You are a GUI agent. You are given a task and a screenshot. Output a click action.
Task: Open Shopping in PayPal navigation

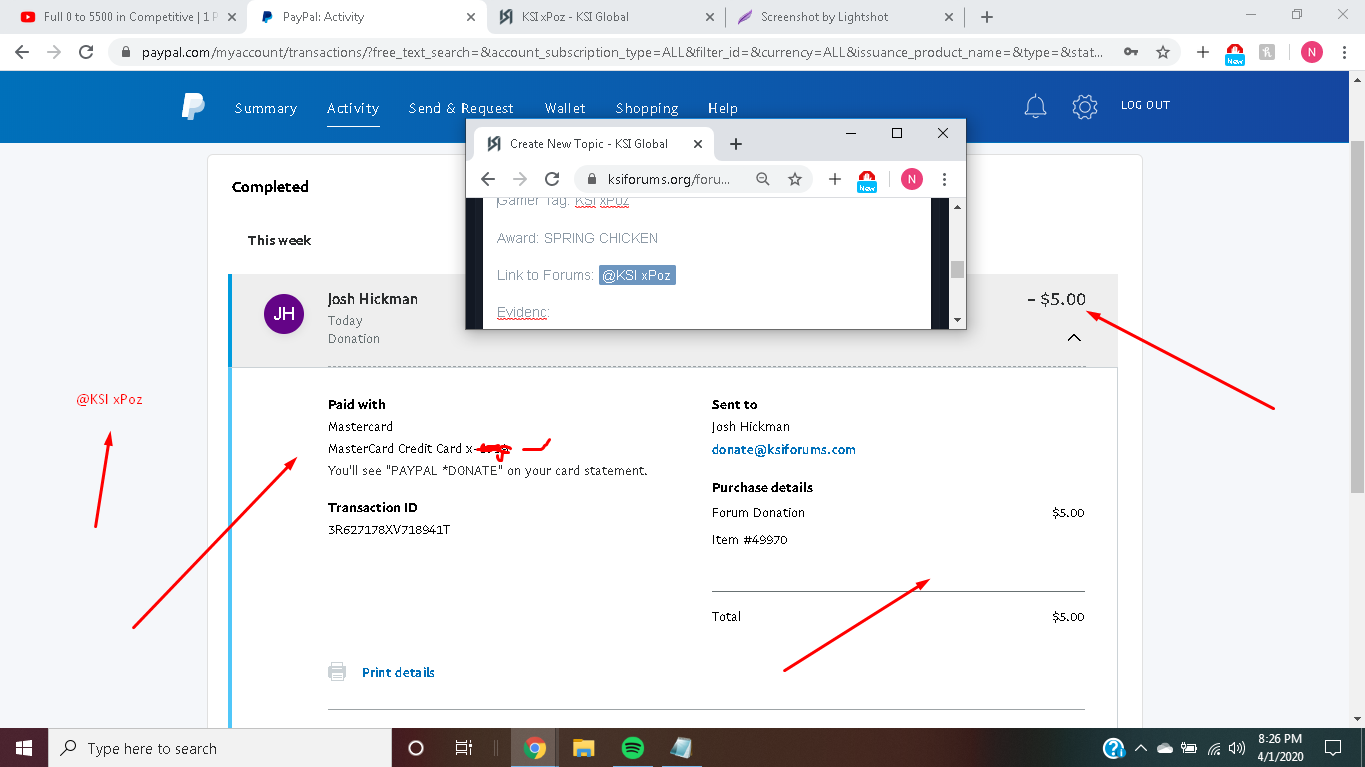coord(647,108)
